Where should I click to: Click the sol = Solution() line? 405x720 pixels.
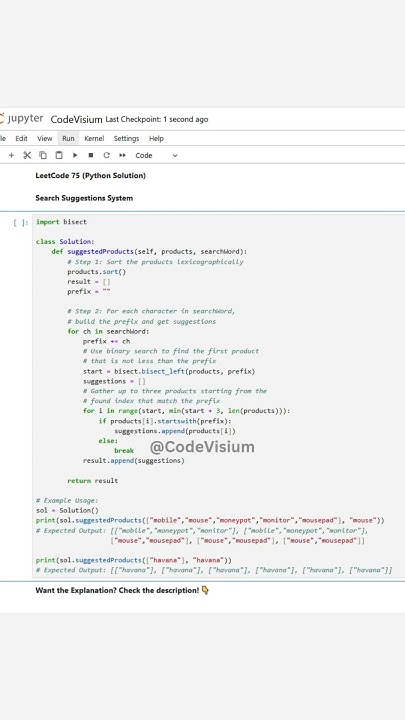click(x=67, y=511)
